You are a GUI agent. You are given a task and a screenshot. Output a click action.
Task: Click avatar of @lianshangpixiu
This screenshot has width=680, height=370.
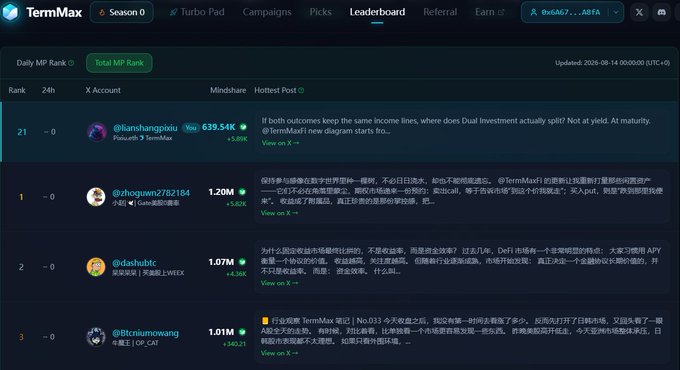click(97, 131)
